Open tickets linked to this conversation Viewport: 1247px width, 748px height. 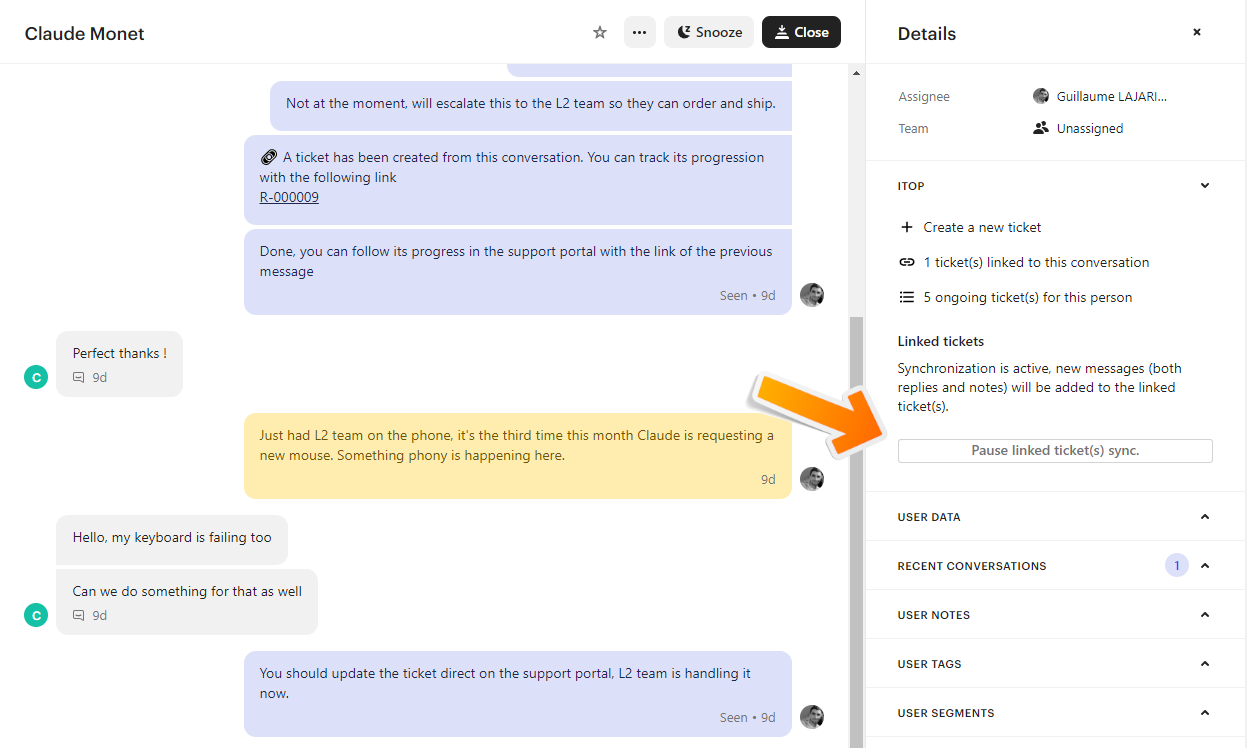[x=1035, y=262]
